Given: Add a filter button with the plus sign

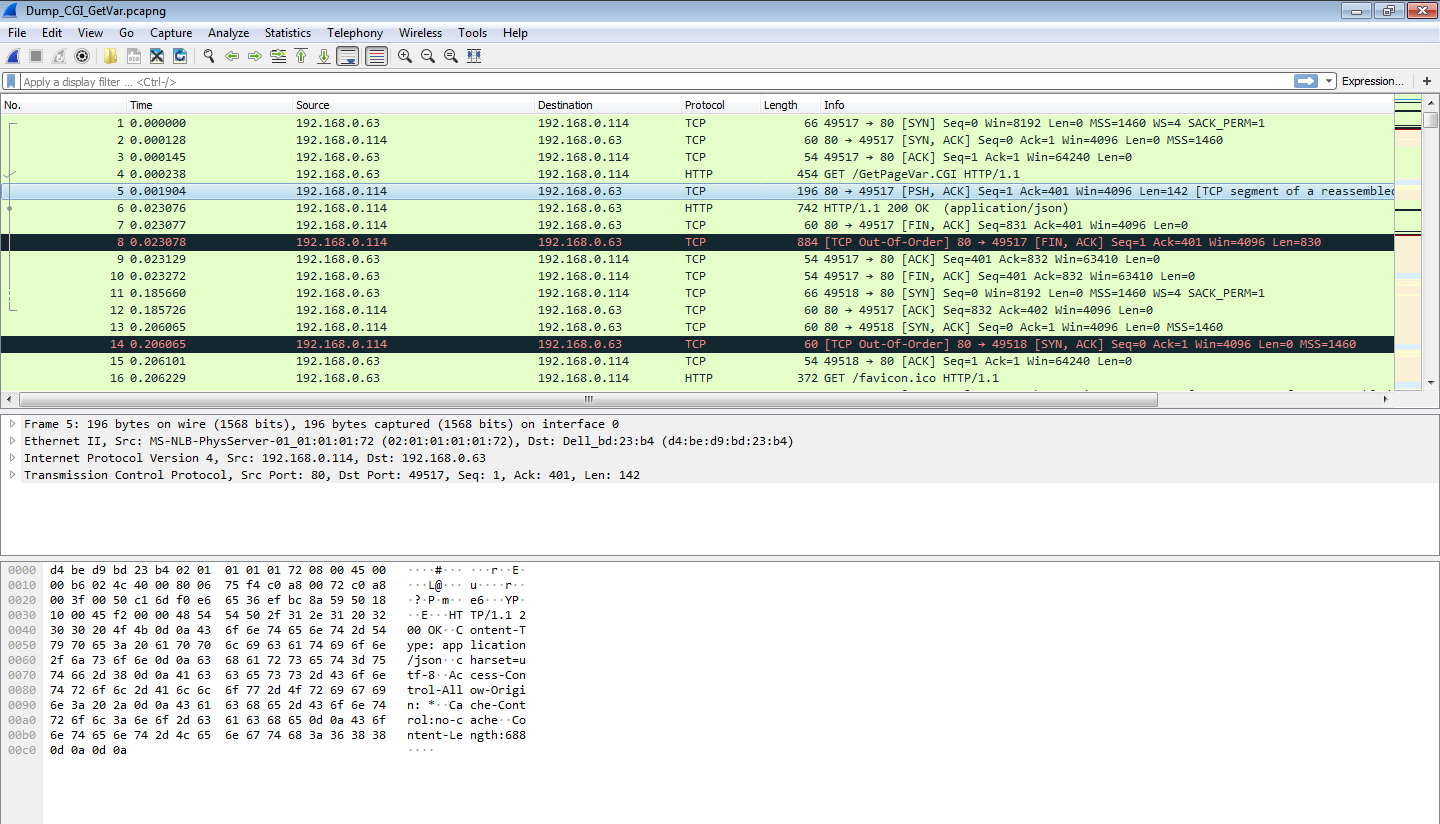Looking at the screenshot, I should click(1427, 81).
